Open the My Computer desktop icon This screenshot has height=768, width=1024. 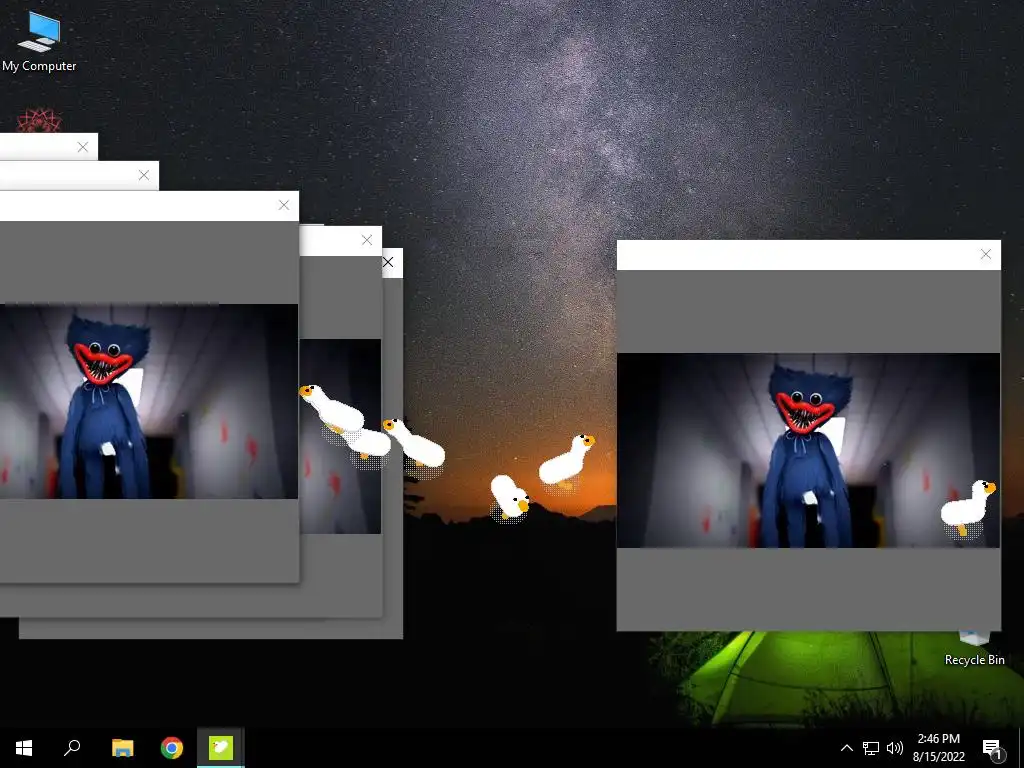point(39,40)
